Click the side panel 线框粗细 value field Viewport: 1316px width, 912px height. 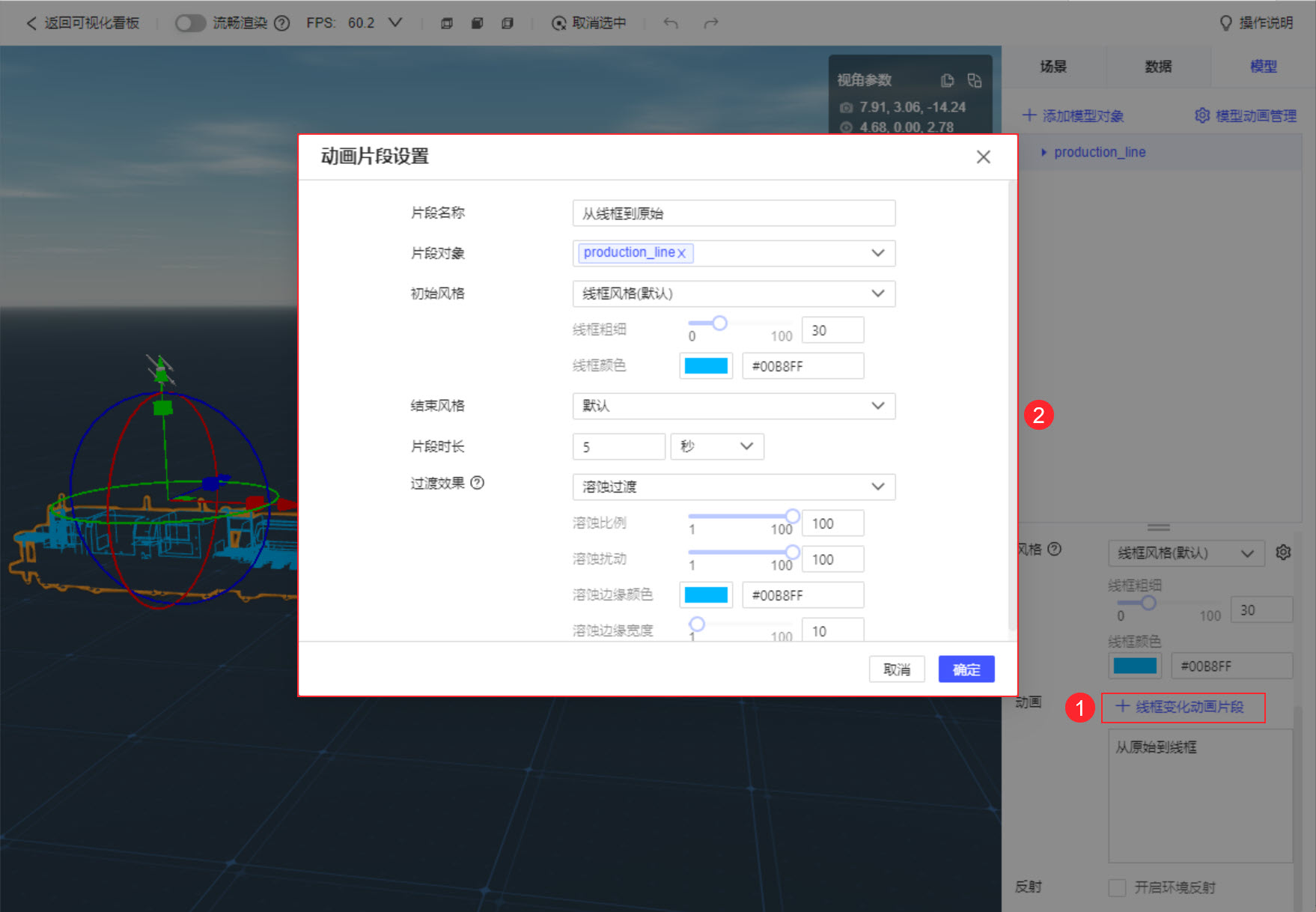pos(1262,609)
